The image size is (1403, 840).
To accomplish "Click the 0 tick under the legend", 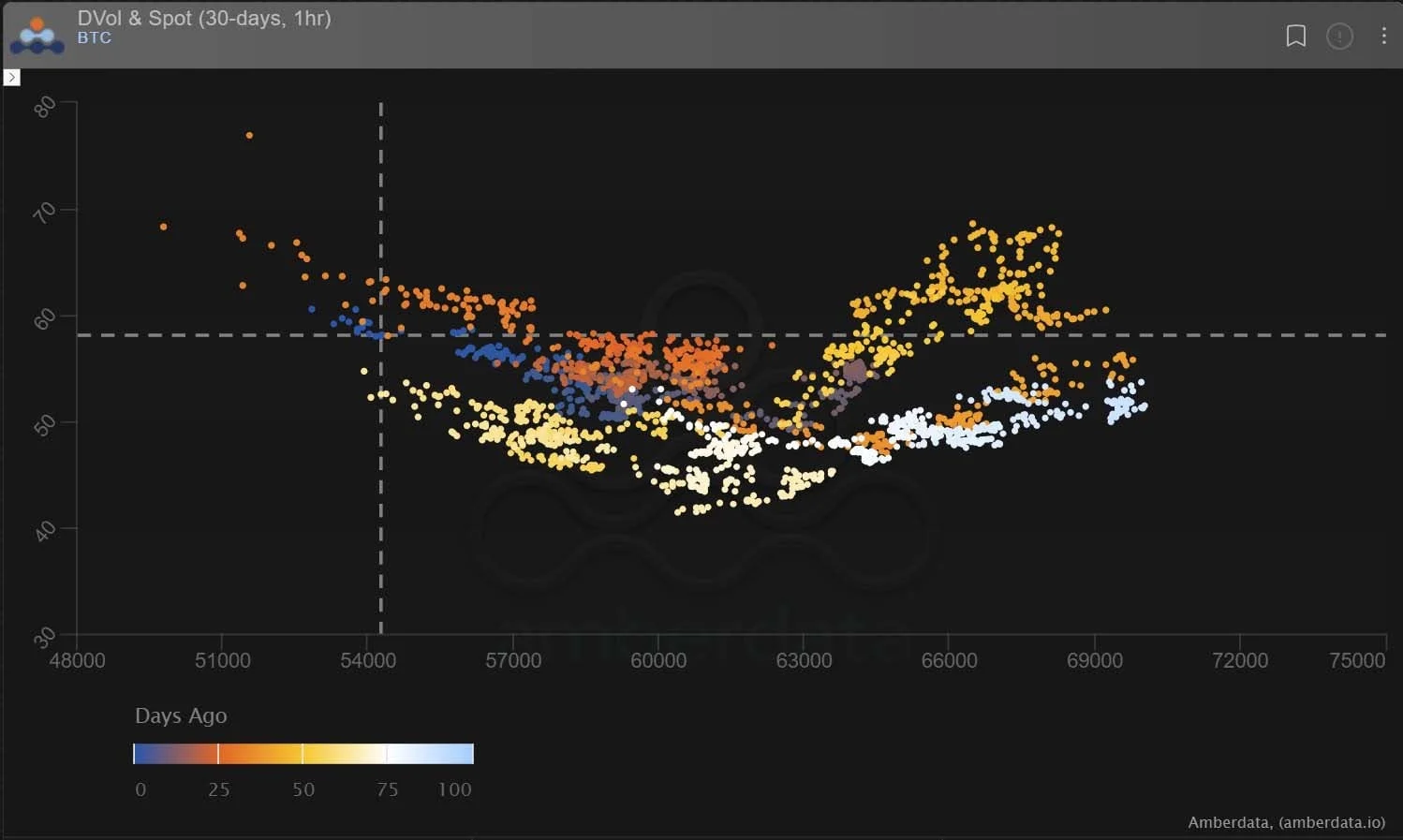I will click(140, 789).
